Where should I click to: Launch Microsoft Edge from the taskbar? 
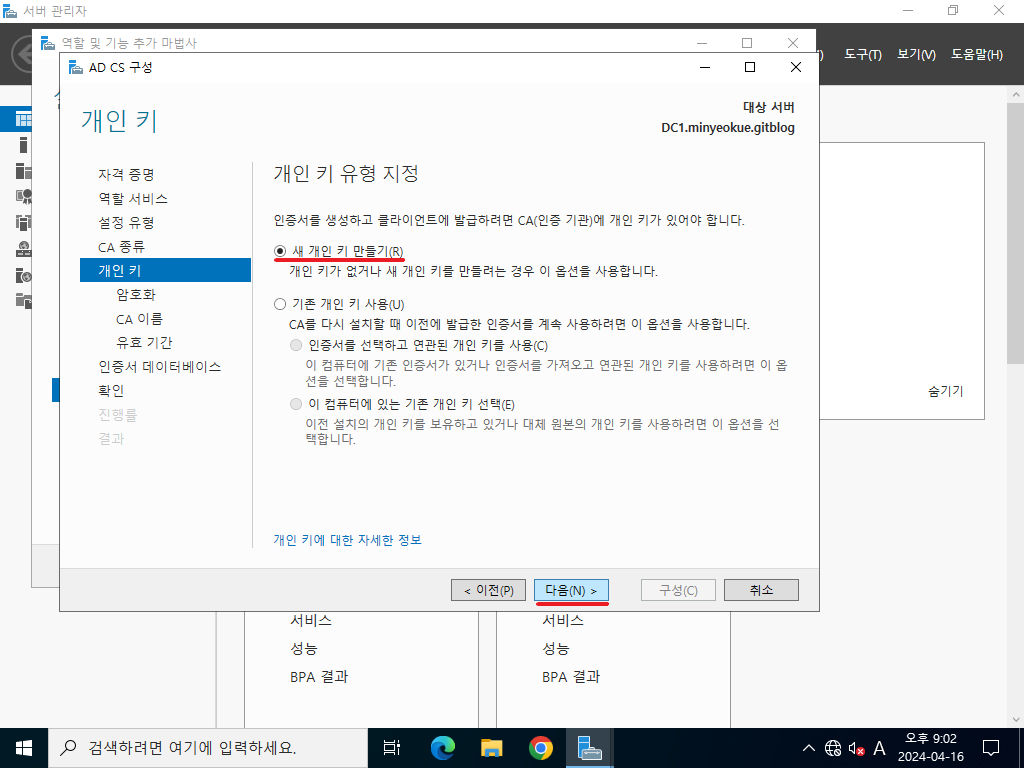click(442, 748)
